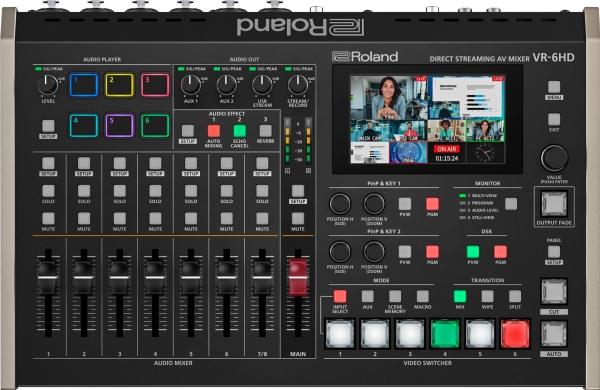Open the AUDIO PLAYER SETUP button

click(48, 126)
